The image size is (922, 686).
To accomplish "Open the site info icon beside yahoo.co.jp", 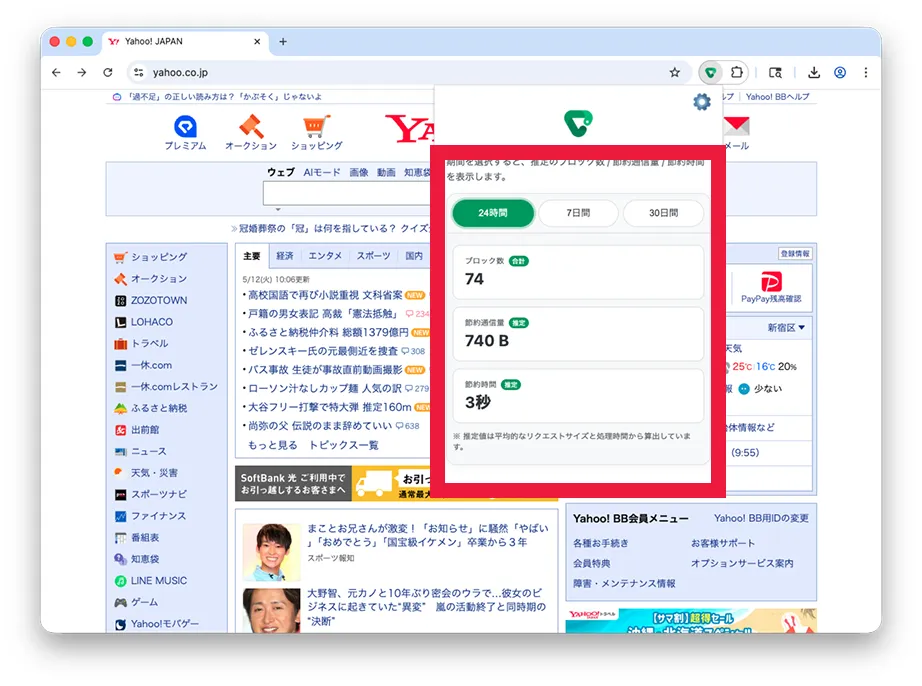I will [x=139, y=73].
